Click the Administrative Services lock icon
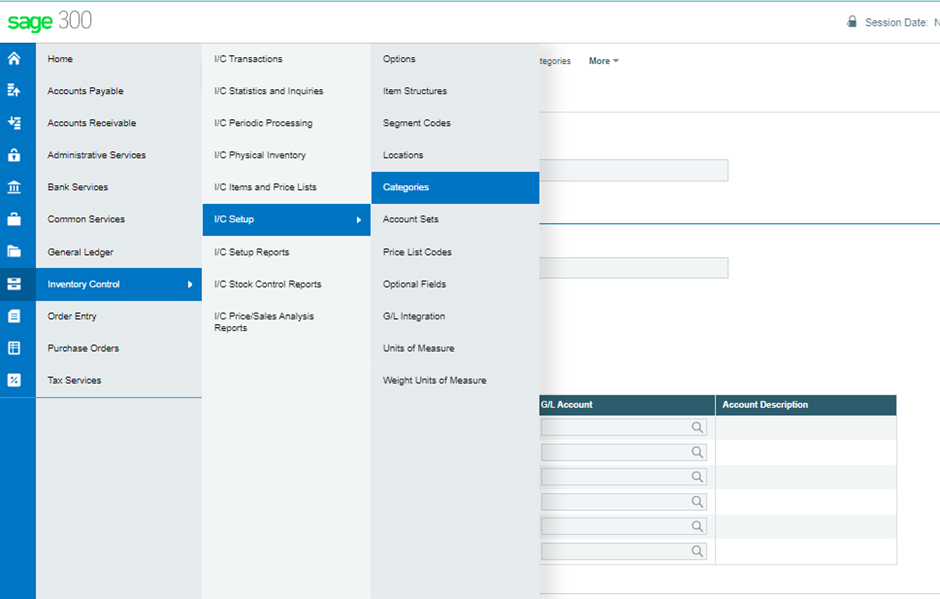 (14, 155)
